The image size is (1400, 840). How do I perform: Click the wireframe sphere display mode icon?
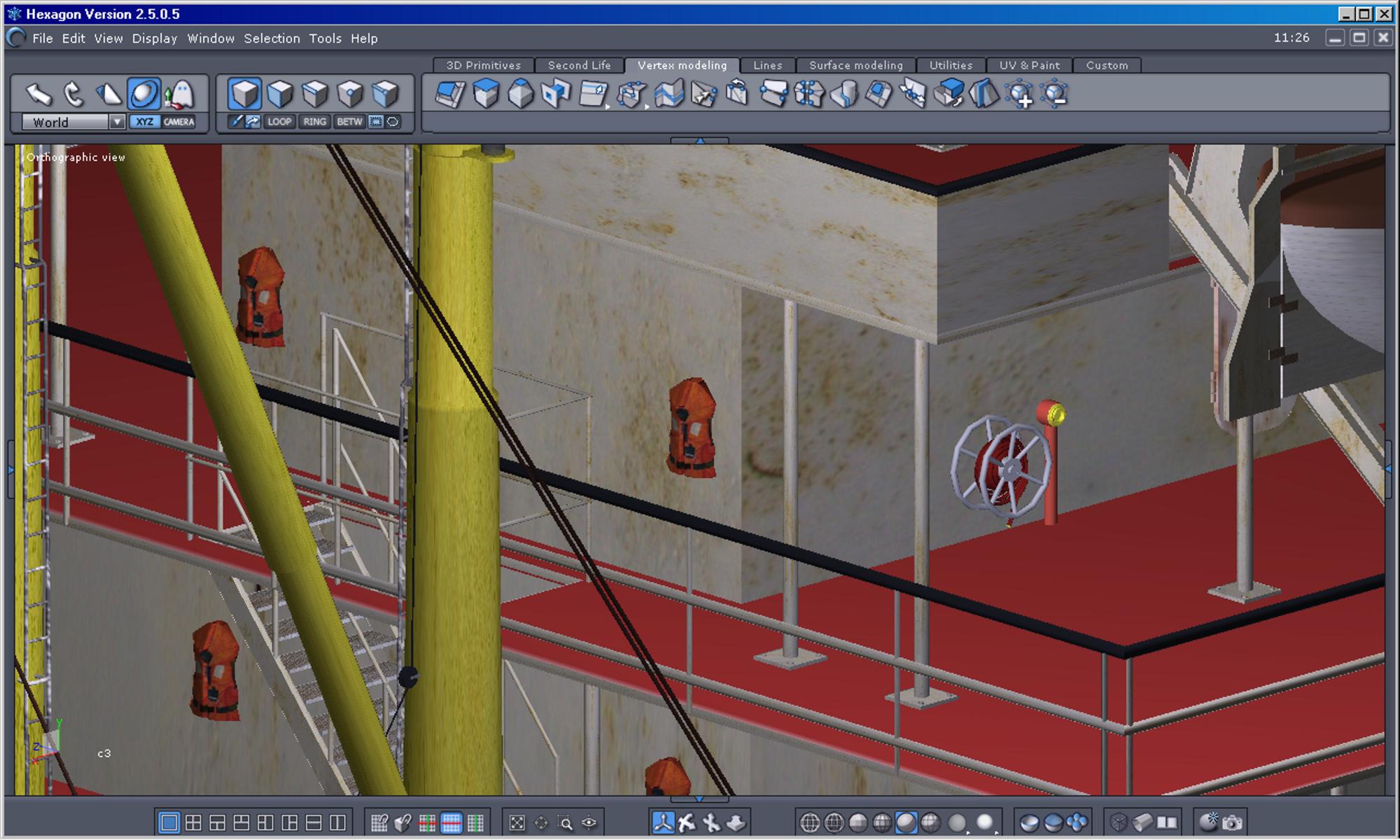click(x=810, y=822)
